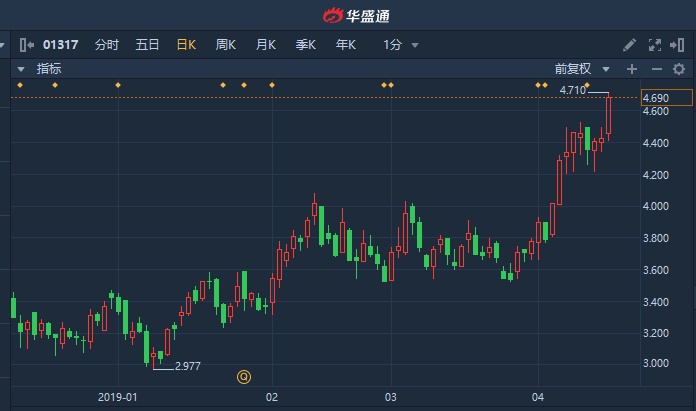This screenshot has height=411, width=696.
Task: Click the event diamond marker above 2019-01
Action: pos(118,85)
